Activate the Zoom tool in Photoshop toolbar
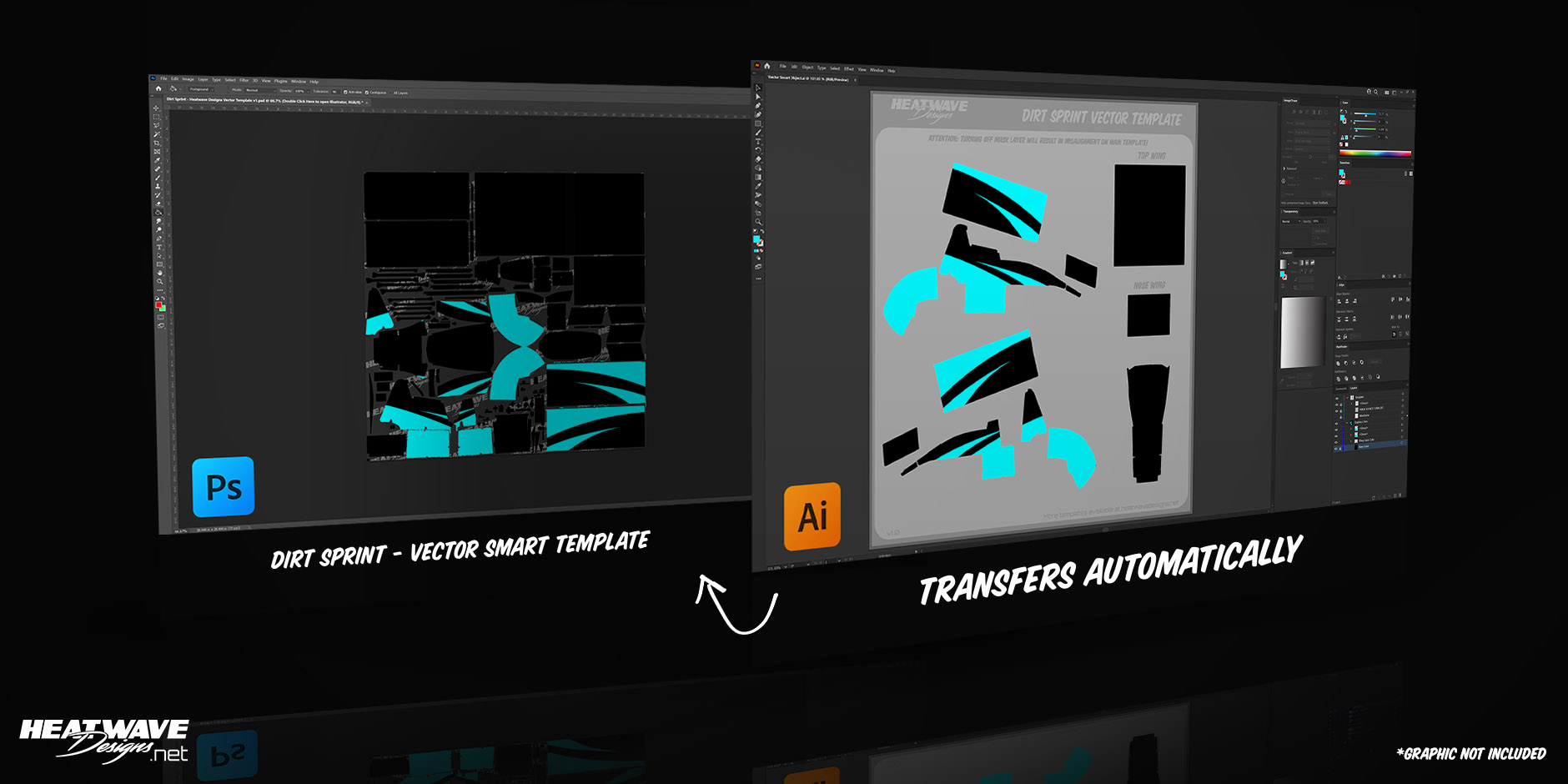 (159, 282)
